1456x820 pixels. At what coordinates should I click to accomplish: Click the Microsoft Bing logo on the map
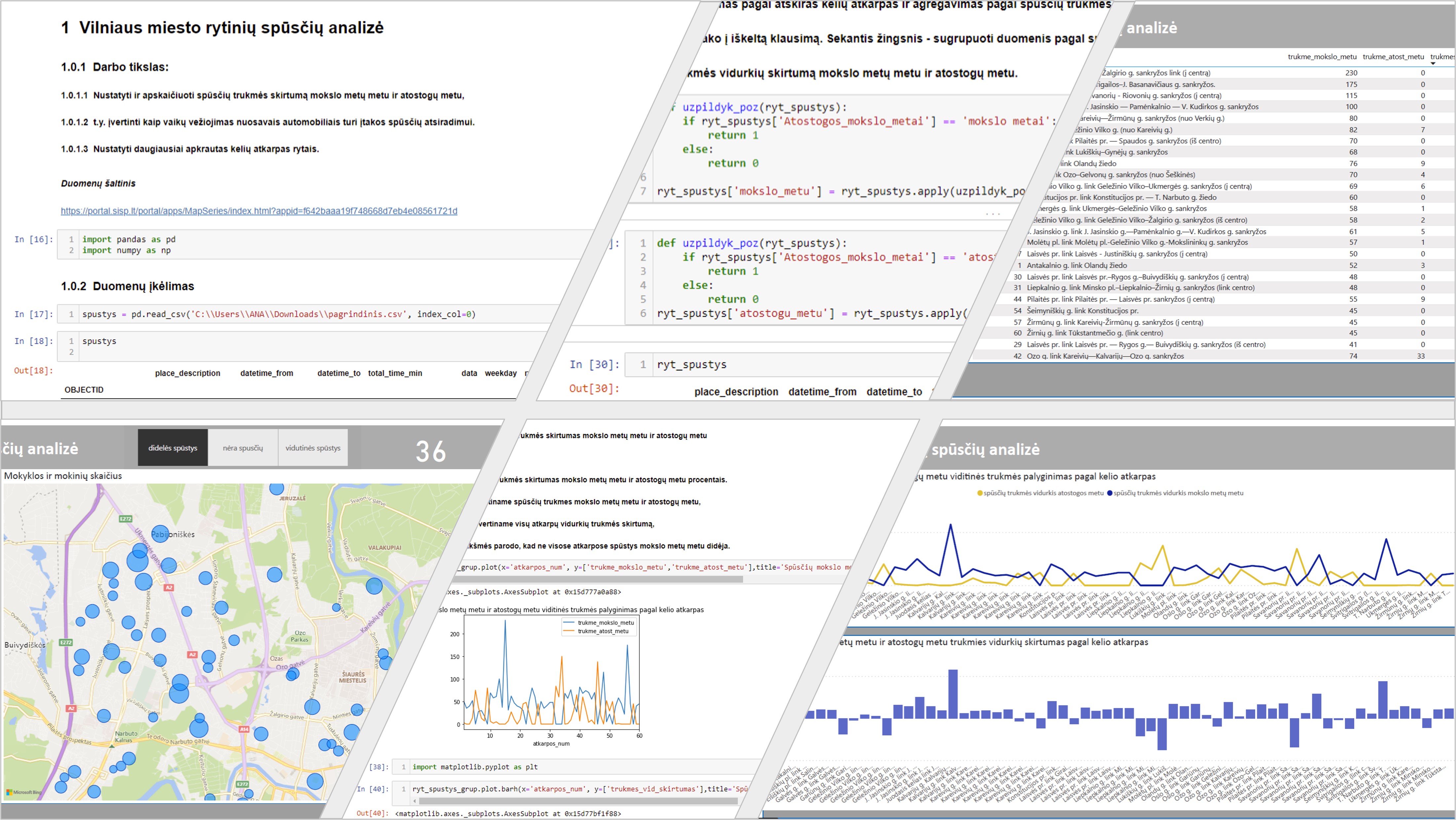point(24,792)
